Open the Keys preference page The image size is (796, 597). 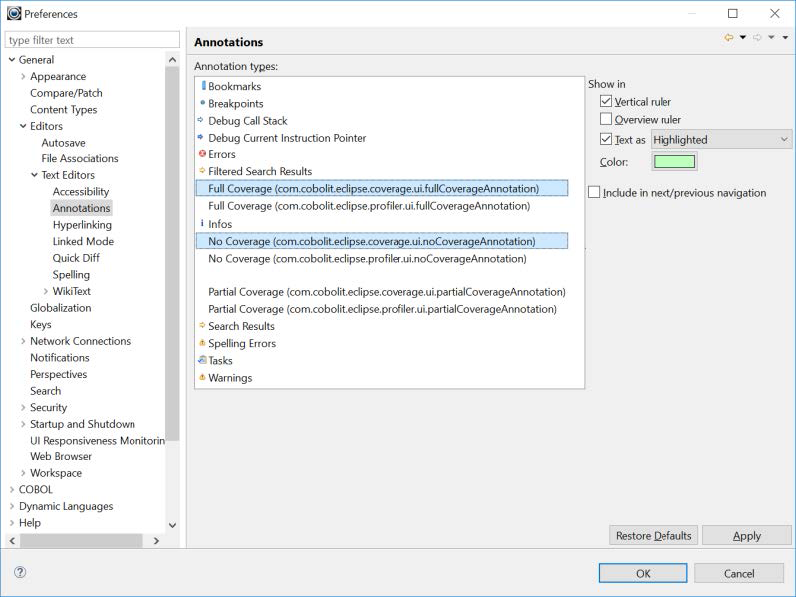click(x=41, y=324)
